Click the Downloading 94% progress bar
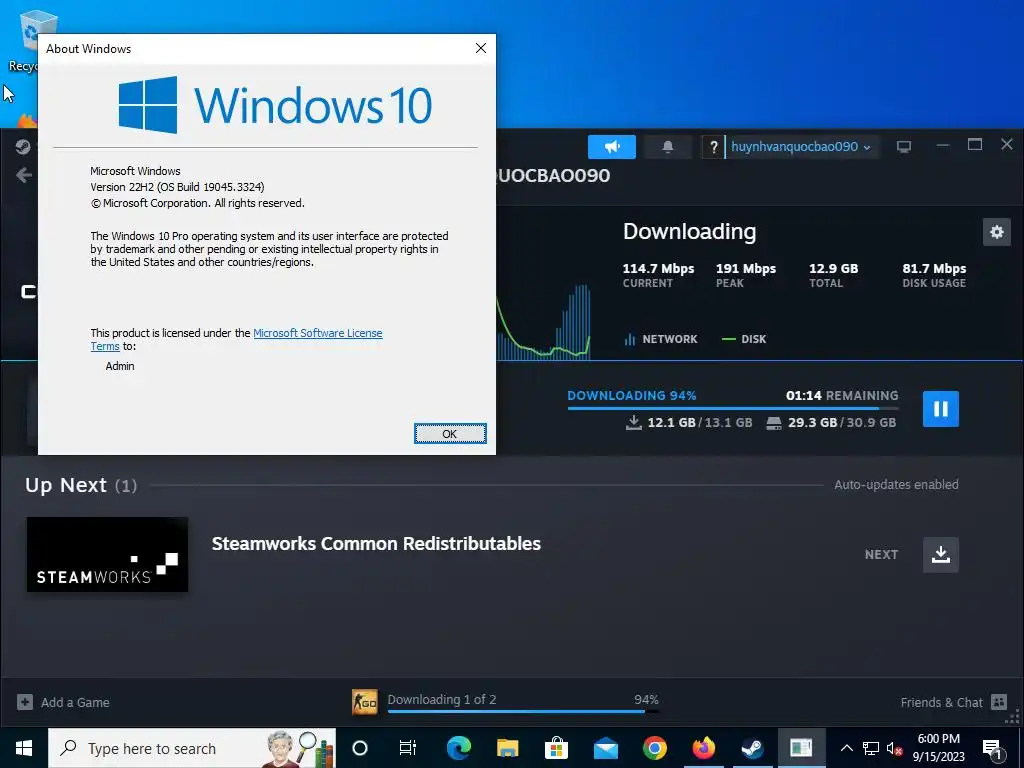This screenshot has width=1024, height=768. [733, 408]
